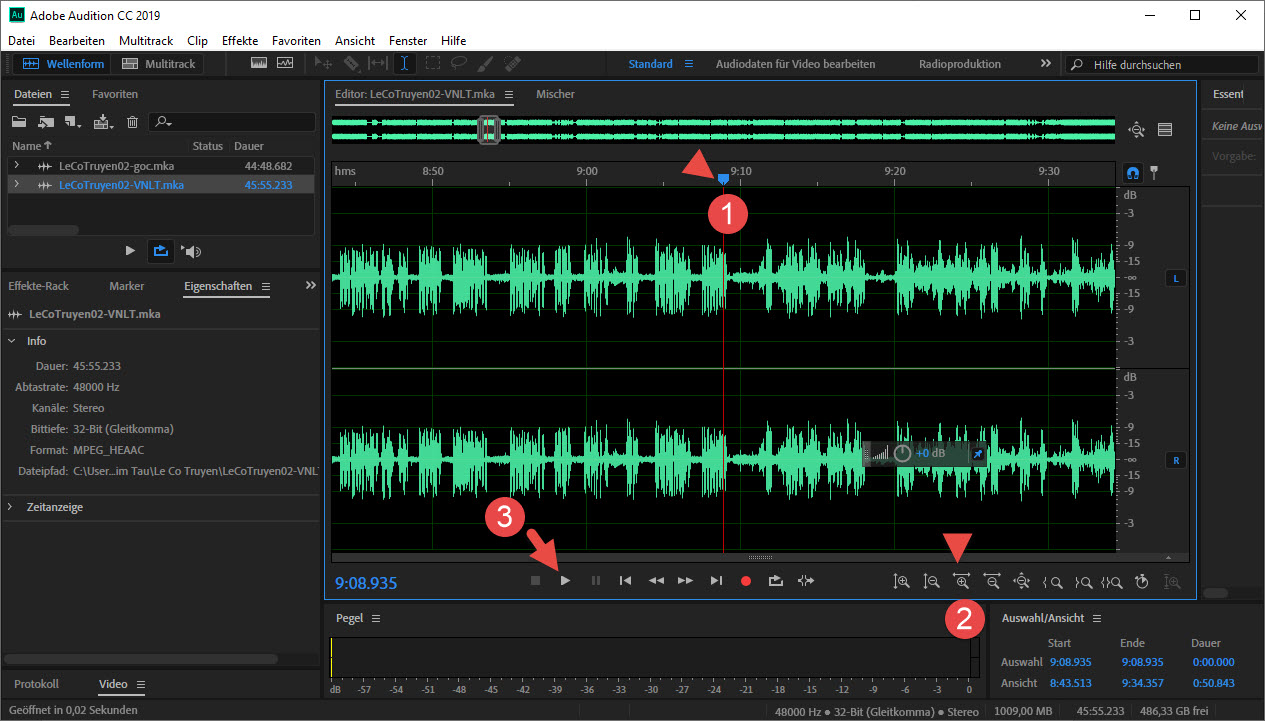The image size is (1265, 721).
Task: Open the Effekte menu
Action: [x=240, y=41]
